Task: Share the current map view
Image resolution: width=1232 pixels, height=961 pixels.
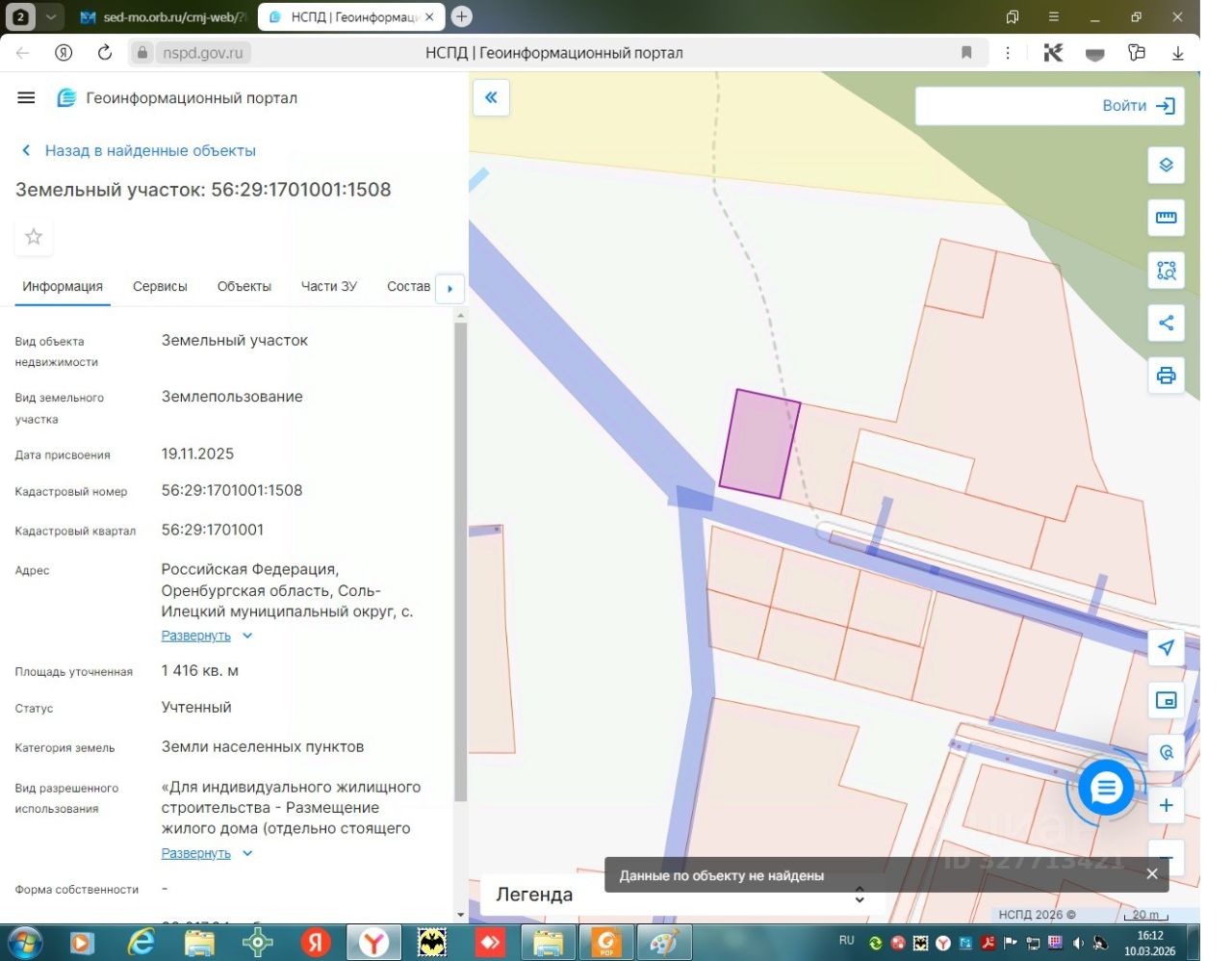Action: pyautogui.click(x=1166, y=324)
